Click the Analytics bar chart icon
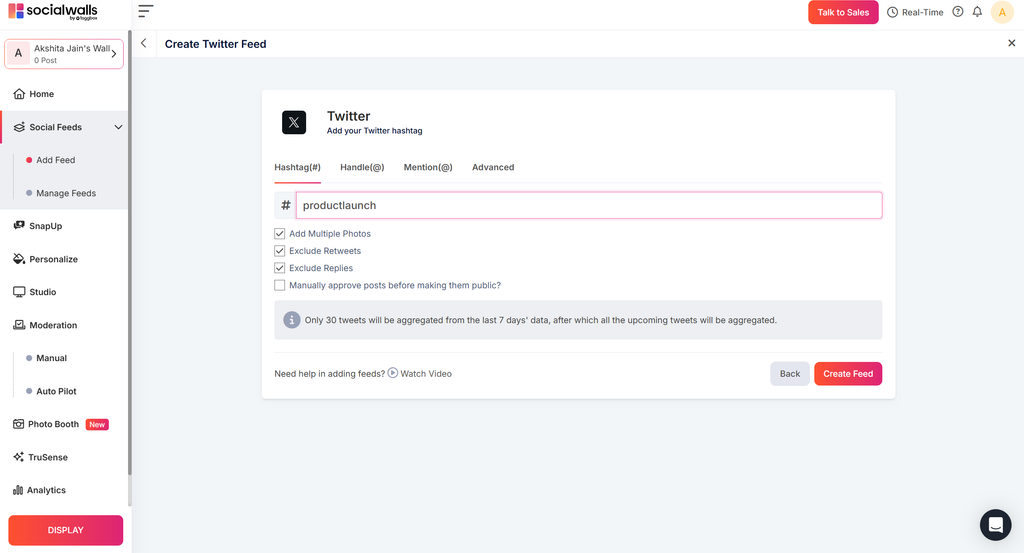Viewport: 1024px width, 553px height. pos(18,490)
